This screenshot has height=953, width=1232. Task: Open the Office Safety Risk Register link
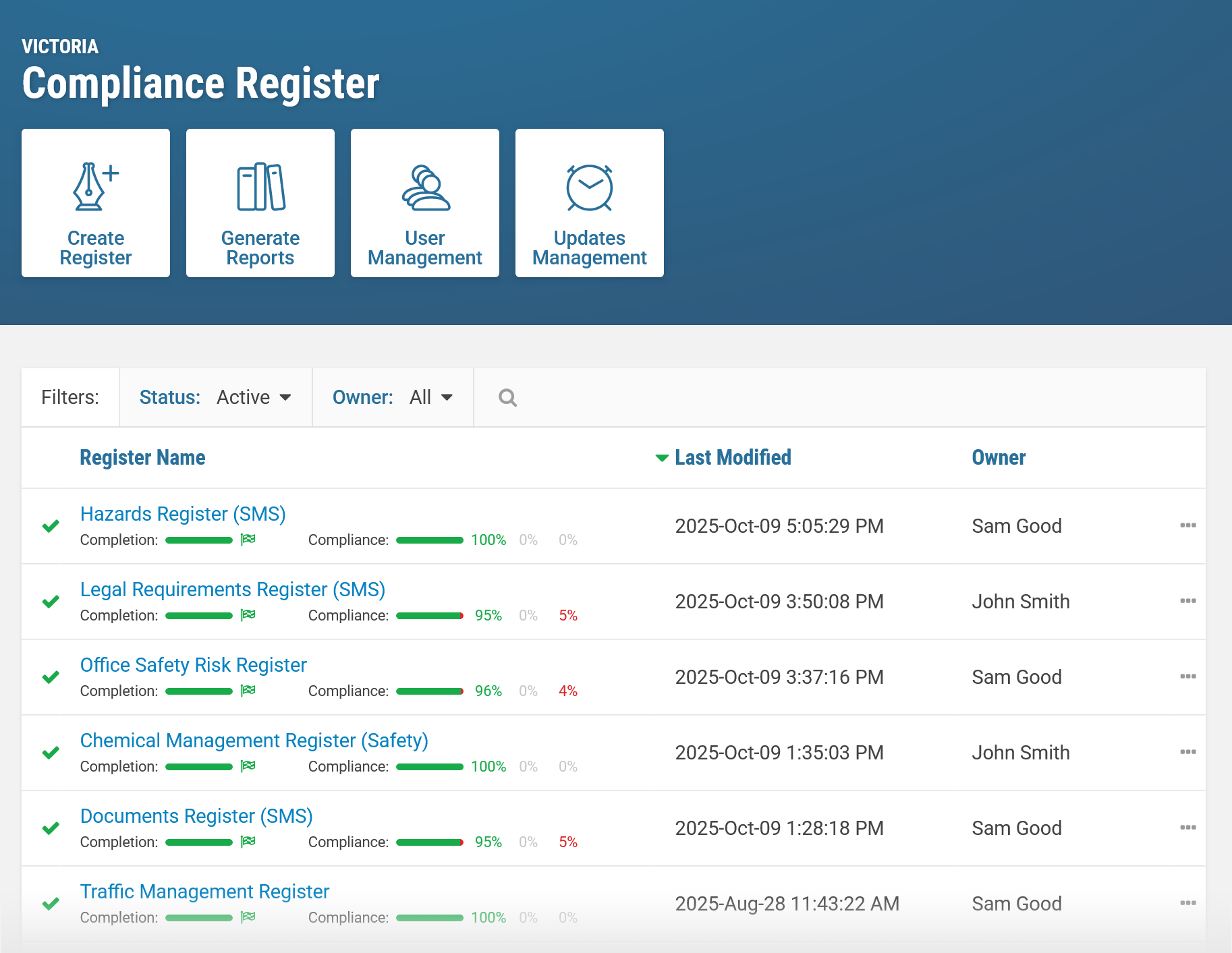click(x=194, y=665)
